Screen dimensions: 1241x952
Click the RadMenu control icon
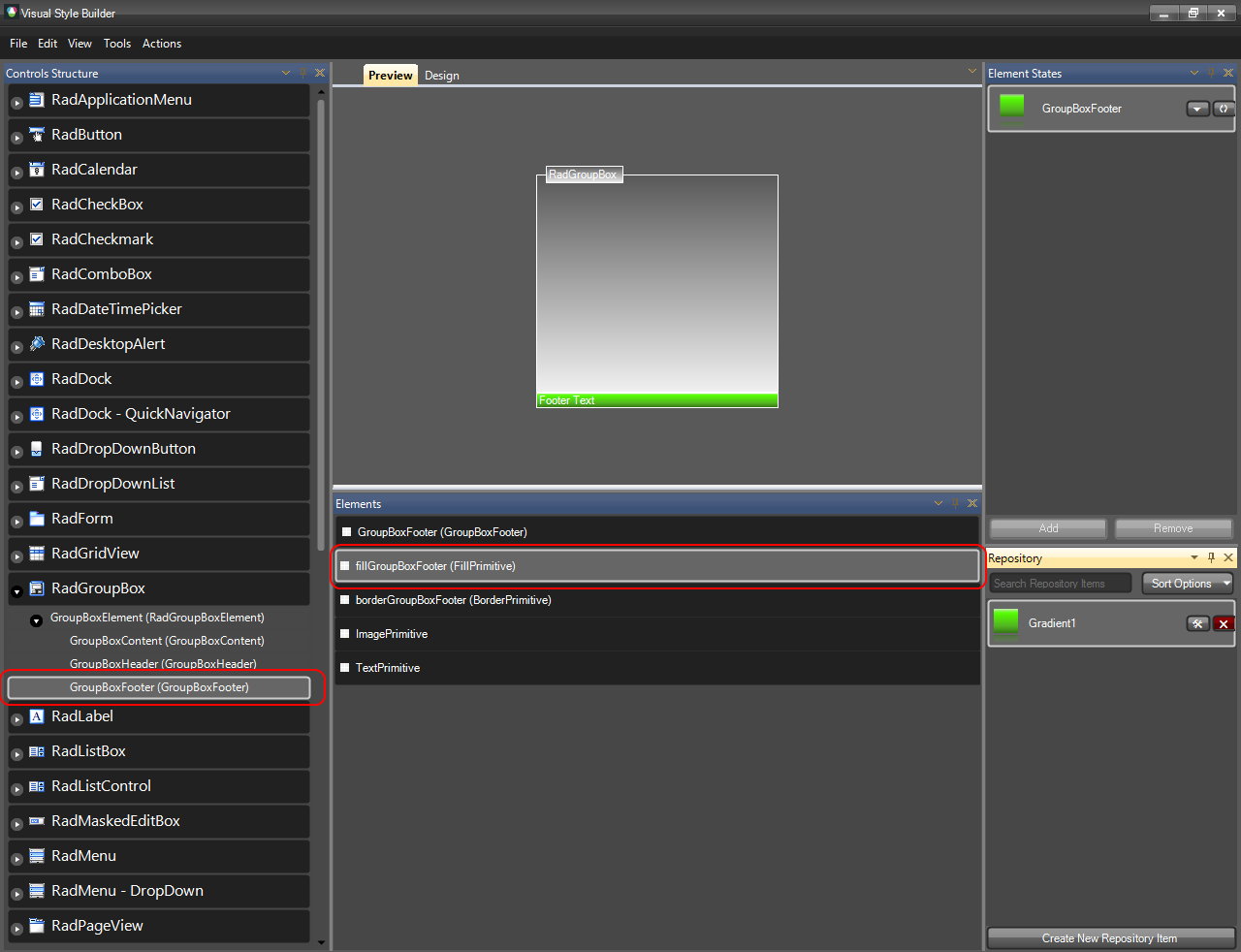point(37,856)
